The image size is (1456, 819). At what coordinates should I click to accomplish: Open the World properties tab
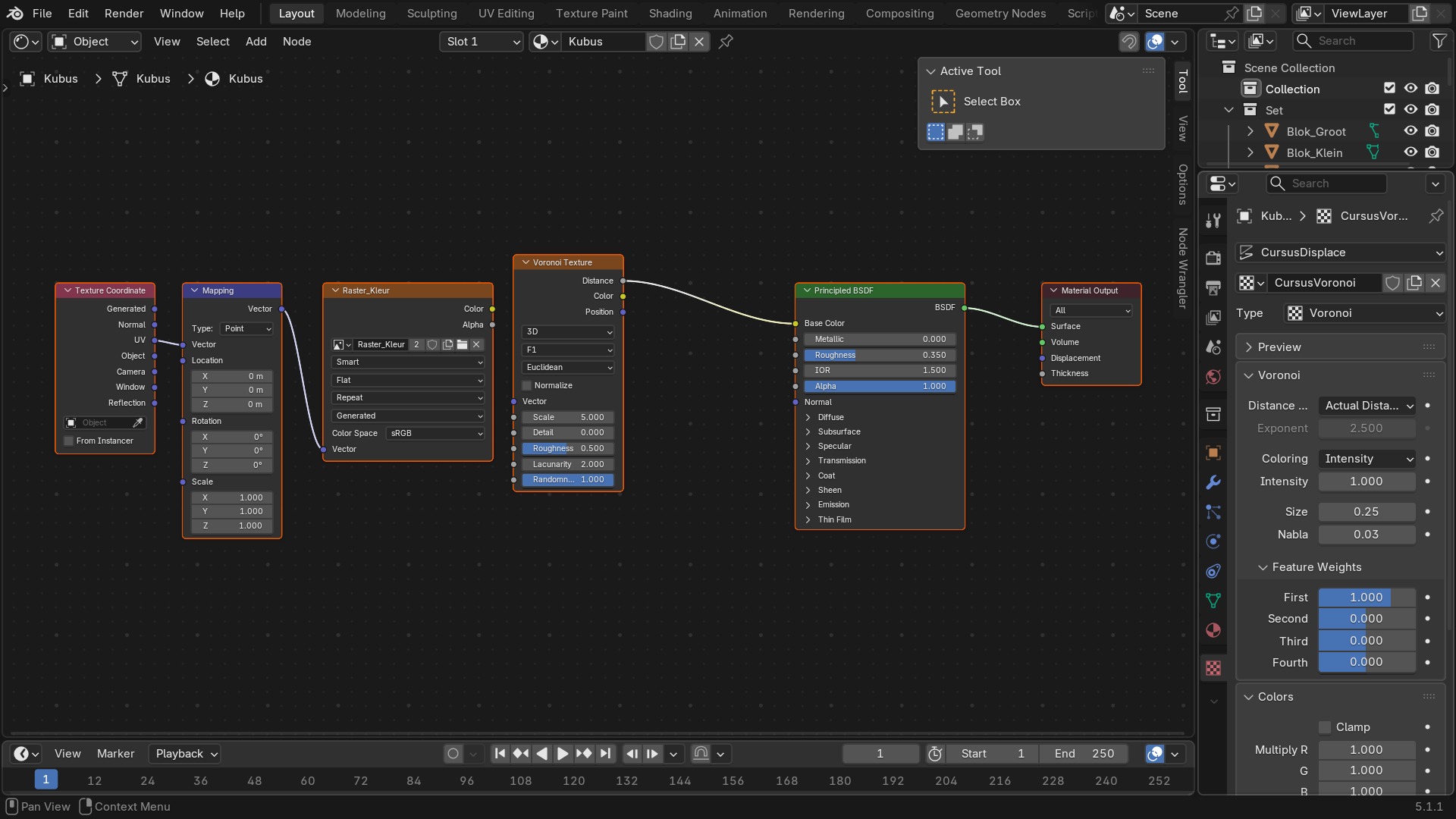click(x=1213, y=377)
